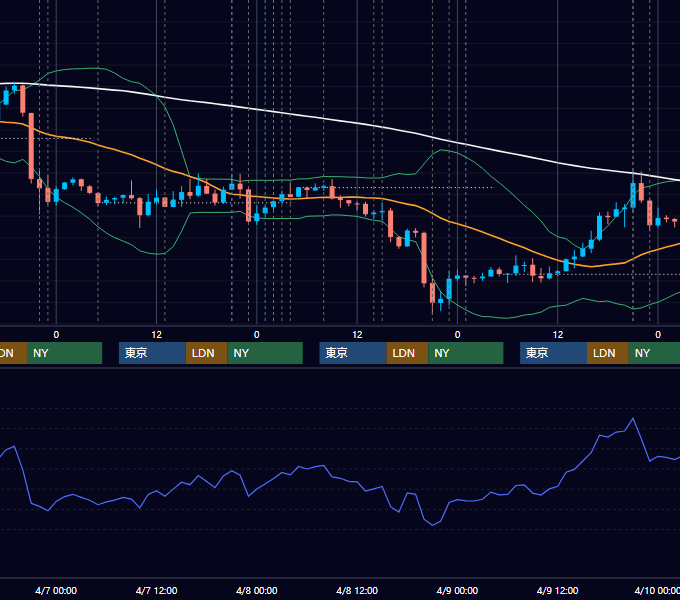Viewport: 680px width, 600px height.
Task: Select the LDN session block after 4/8 12:00
Action: (x=407, y=353)
